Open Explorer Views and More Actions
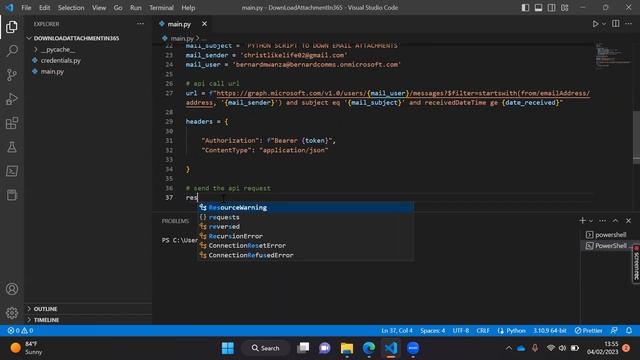Screen dimensions: 640x360 click(x=140, y=24)
